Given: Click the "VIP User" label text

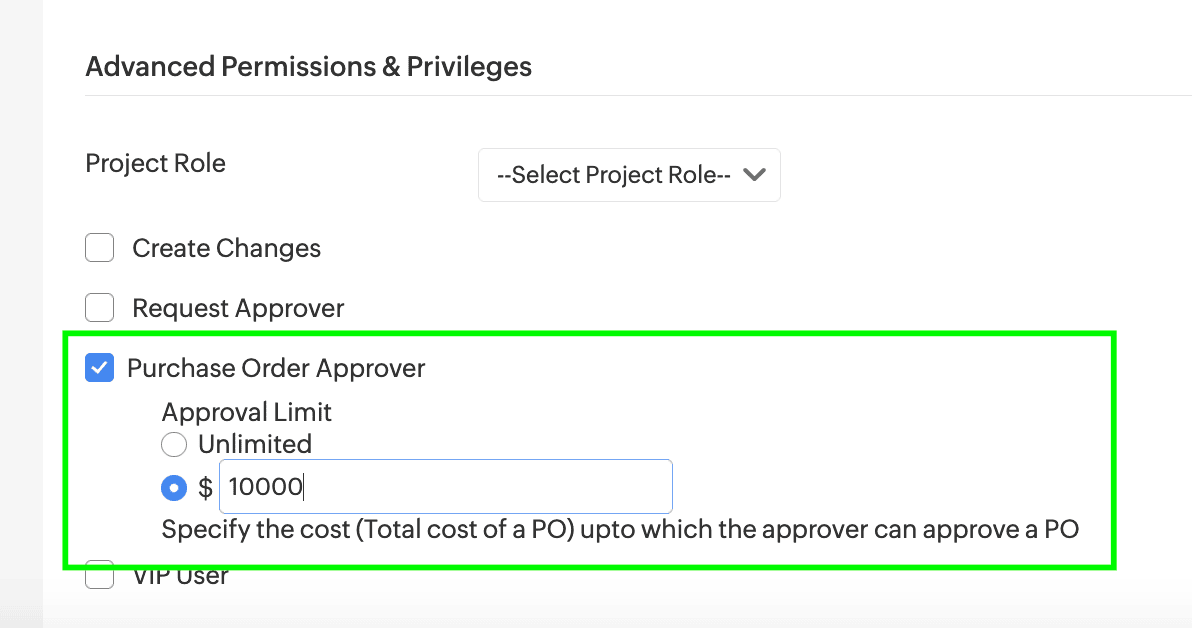Looking at the screenshot, I should pyautogui.click(x=180, y=577).
